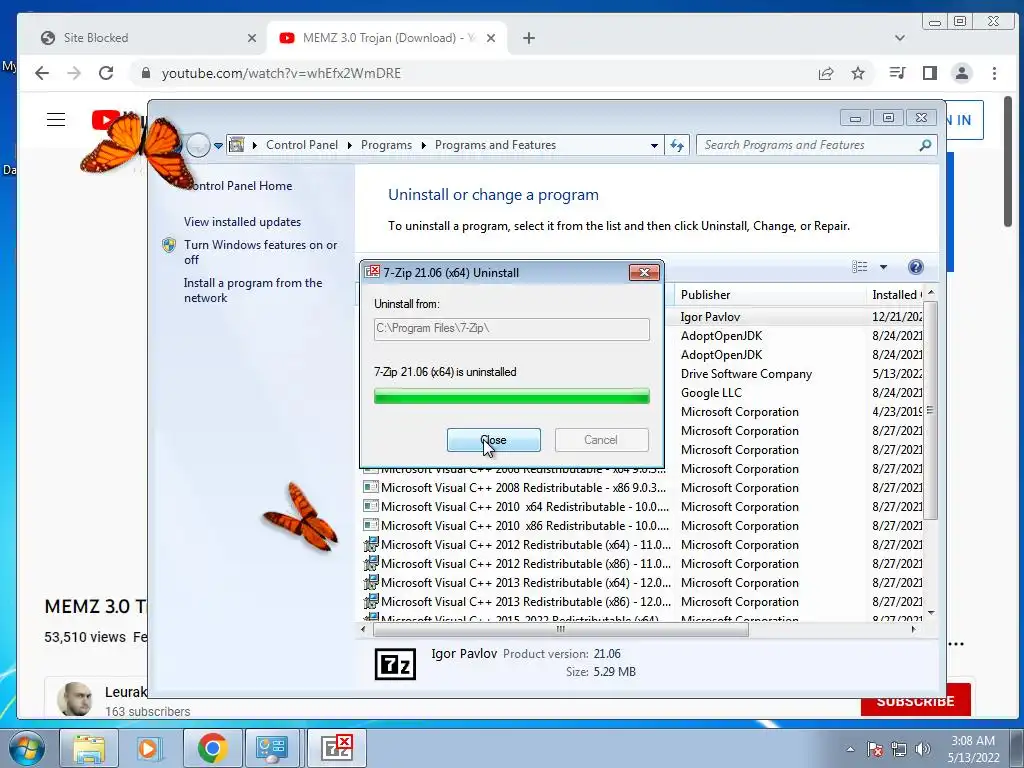Open Windows Media Player from the taskbar
The width and height of the screenshot is (1024, 768).
point(150,748)
